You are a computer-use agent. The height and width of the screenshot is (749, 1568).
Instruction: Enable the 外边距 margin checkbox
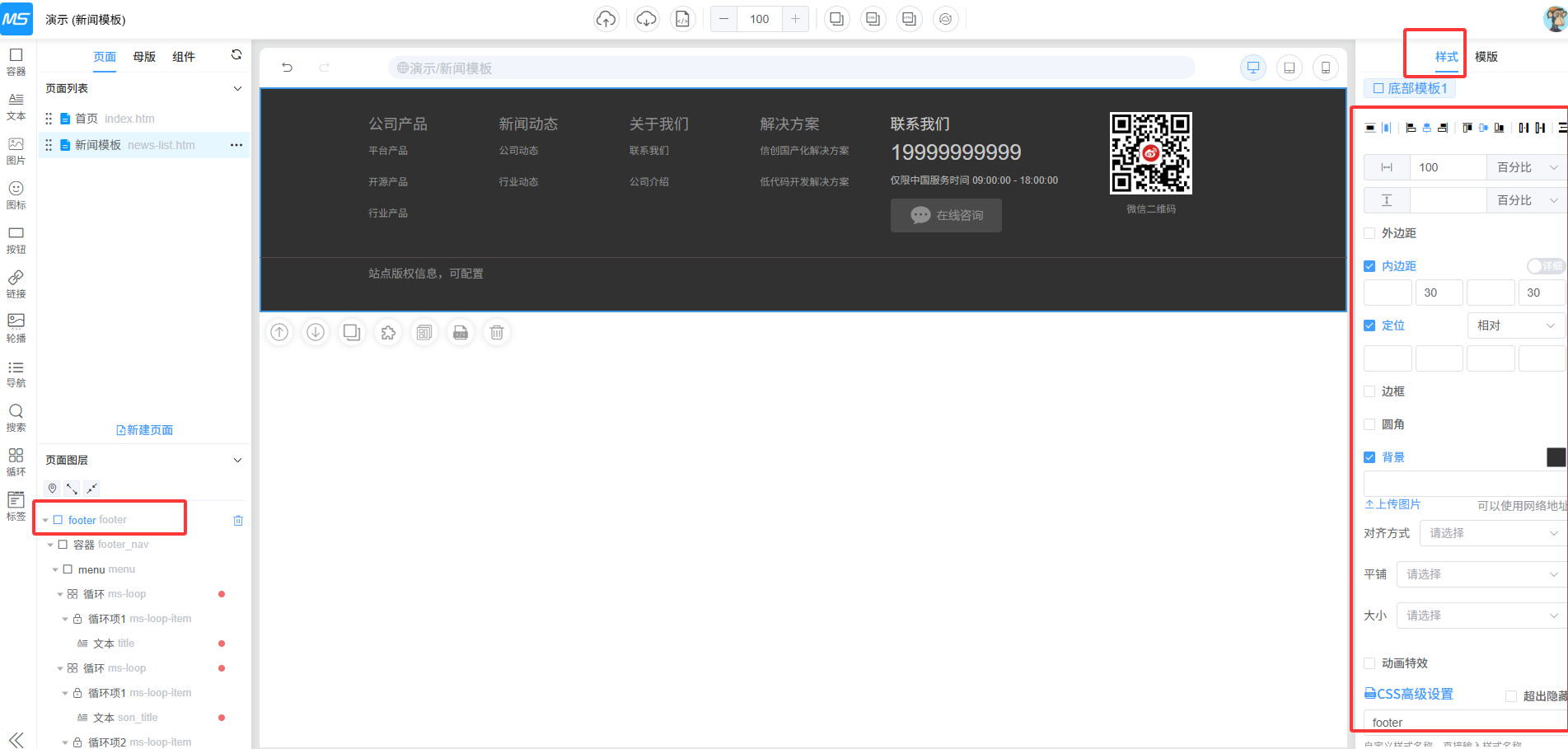tap(1369, 233)
